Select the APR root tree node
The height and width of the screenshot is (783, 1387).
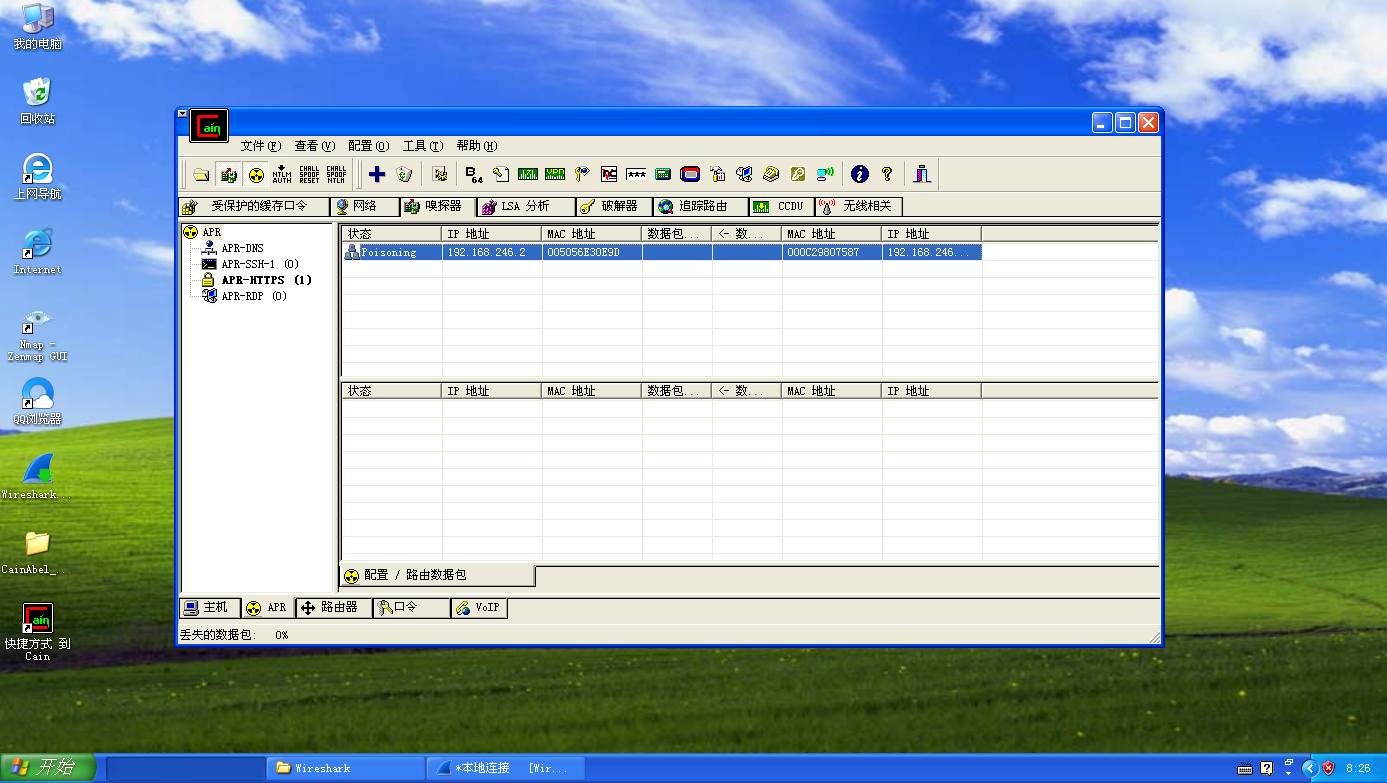click(x=211, y=232)
